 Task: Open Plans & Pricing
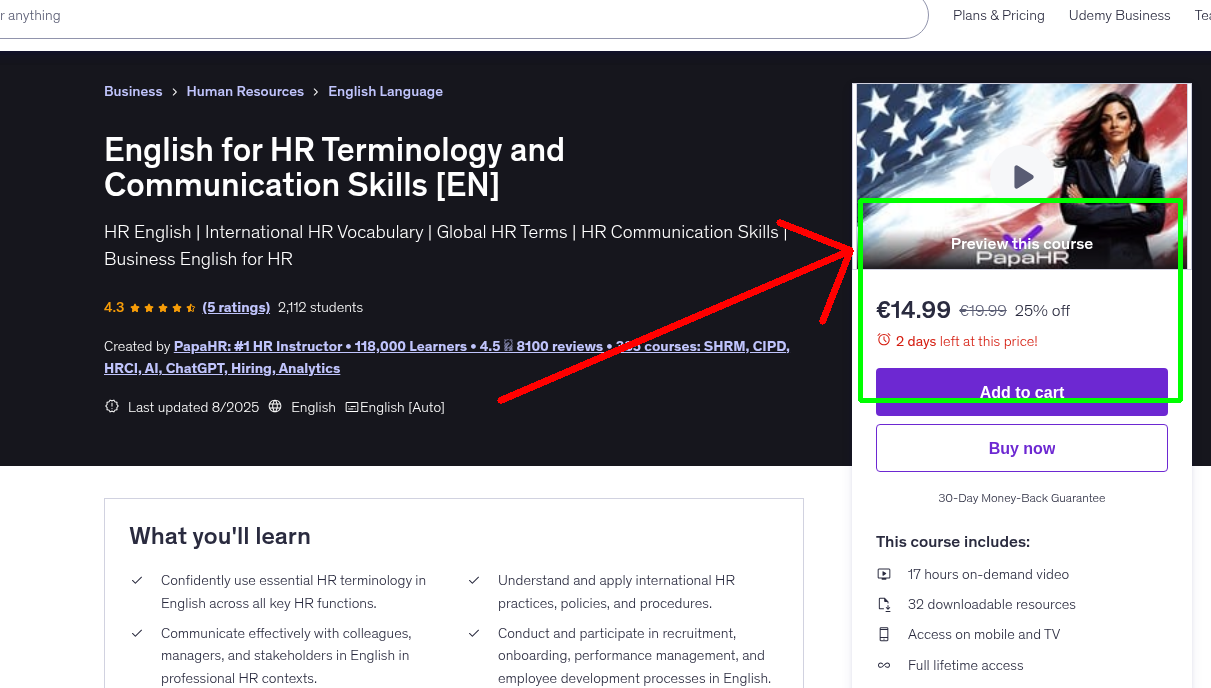(998, 15)
